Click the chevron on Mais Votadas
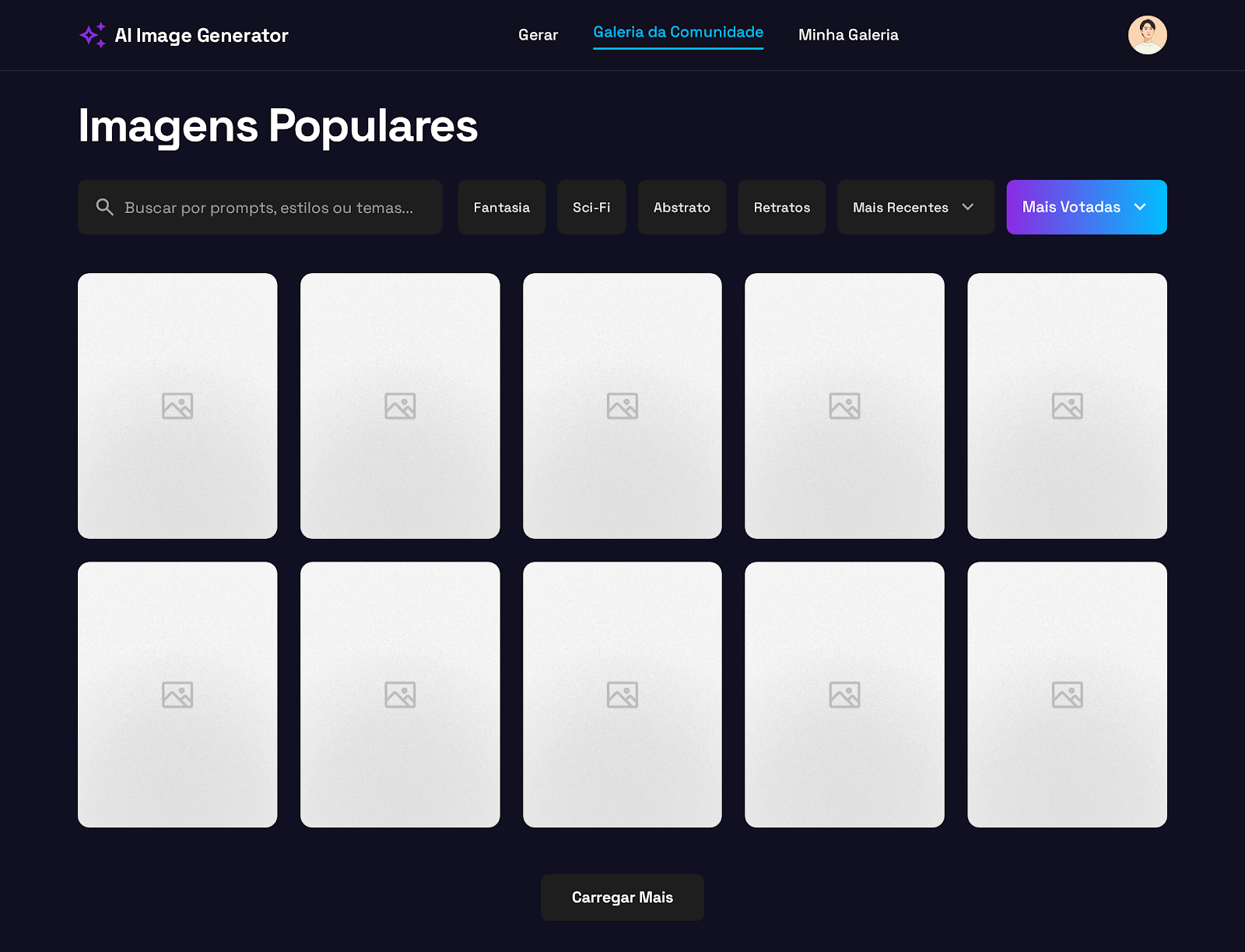 point(1140,207)
